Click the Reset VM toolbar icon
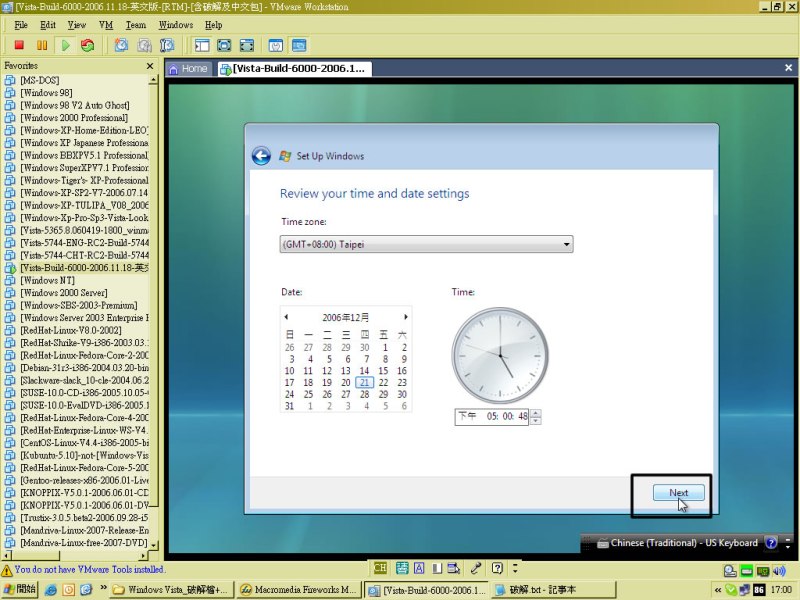 (88, 45)
